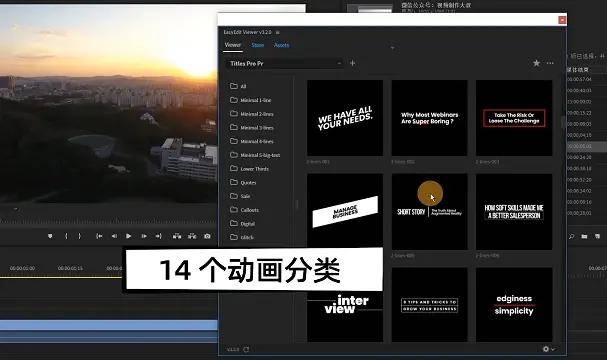This screenshot has width=607, height=360.
Task: Add a marker in program monitor
Action: pos(50,236)
